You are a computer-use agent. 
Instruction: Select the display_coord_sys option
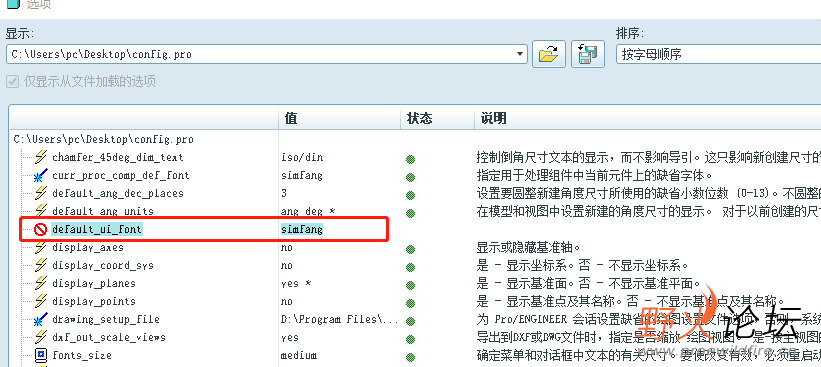(x=103, y=265)
